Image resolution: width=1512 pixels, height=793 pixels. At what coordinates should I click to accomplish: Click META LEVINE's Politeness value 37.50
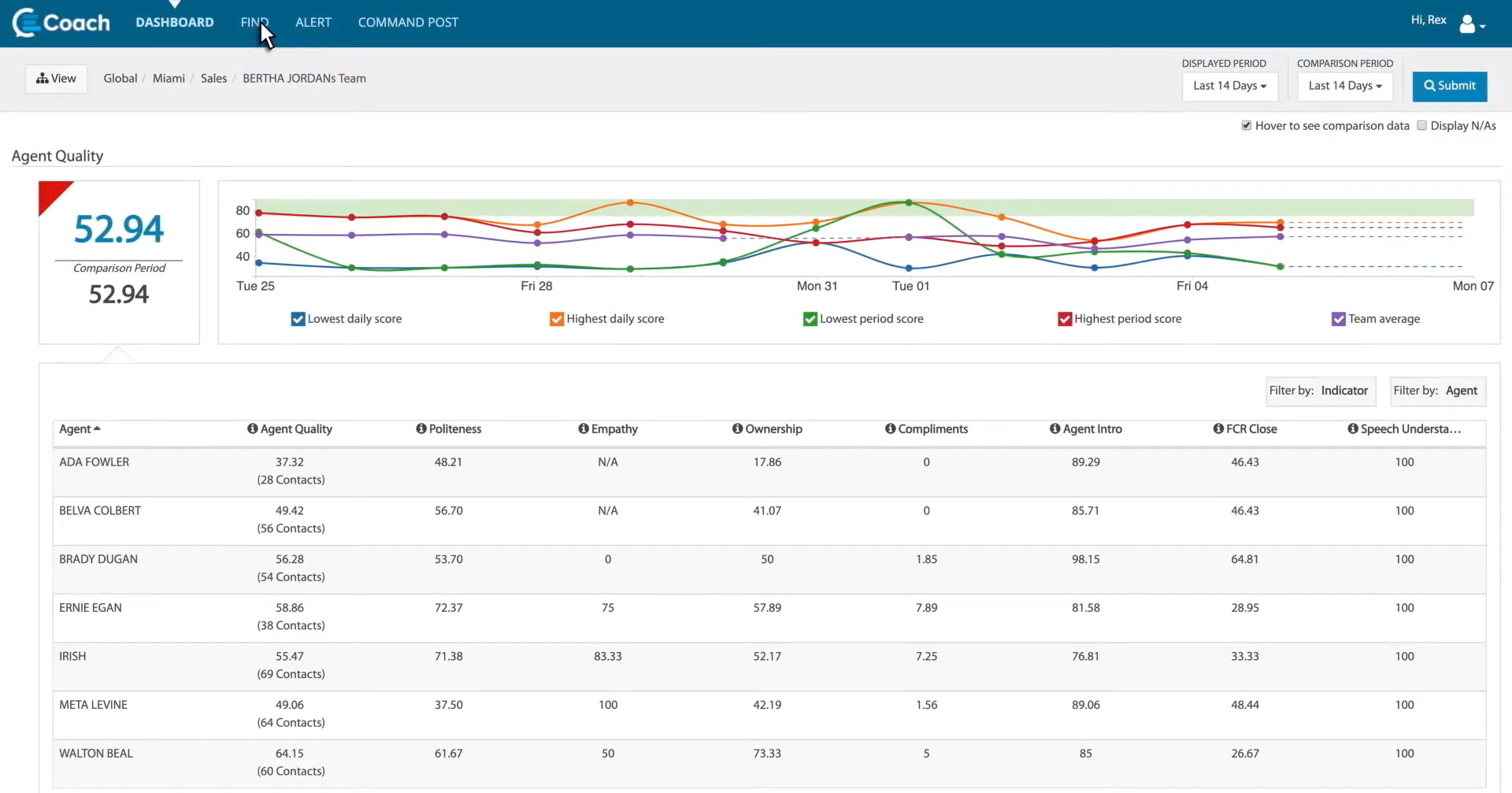pos(449,705)
